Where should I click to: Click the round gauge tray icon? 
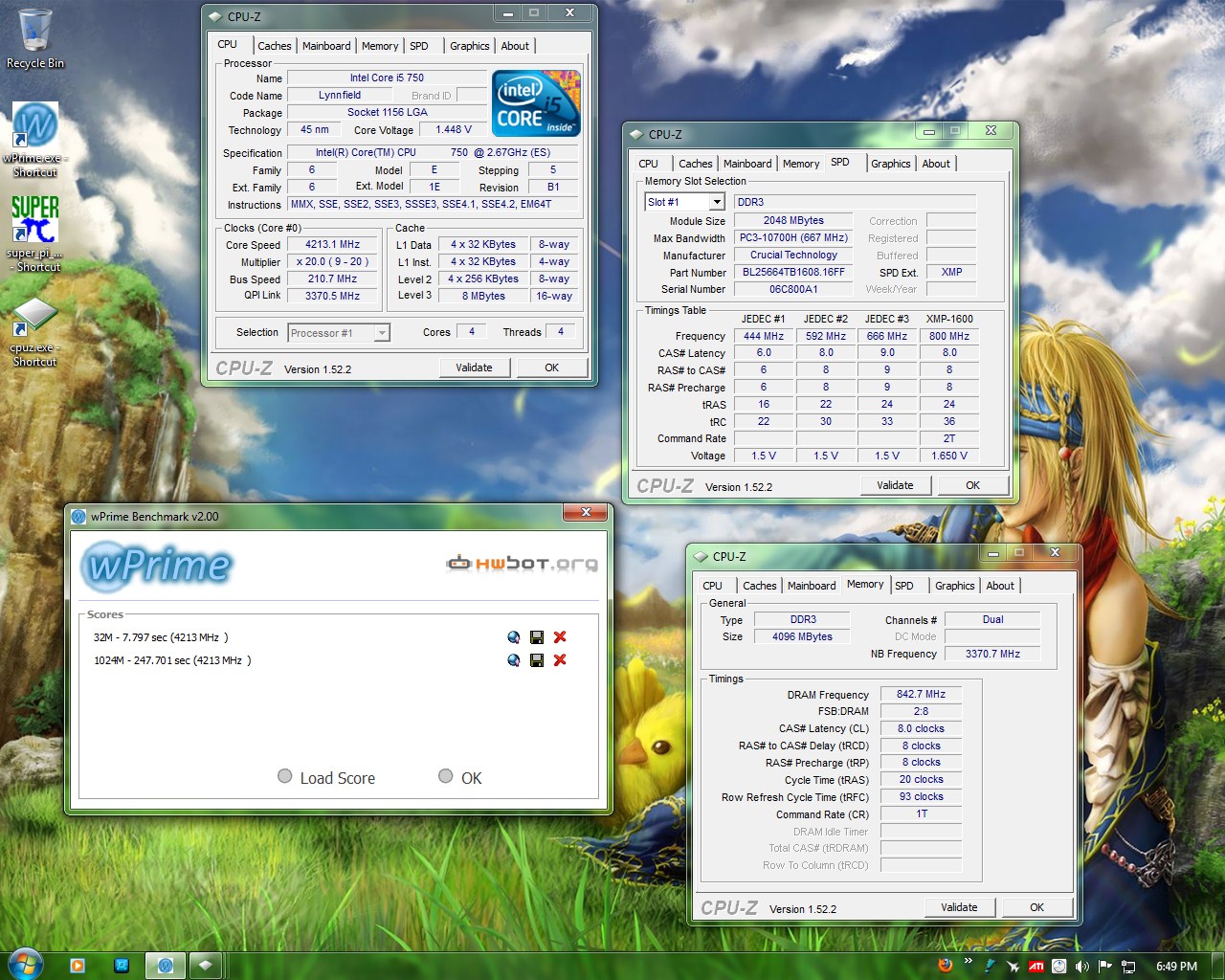(x=1059, y=967)
